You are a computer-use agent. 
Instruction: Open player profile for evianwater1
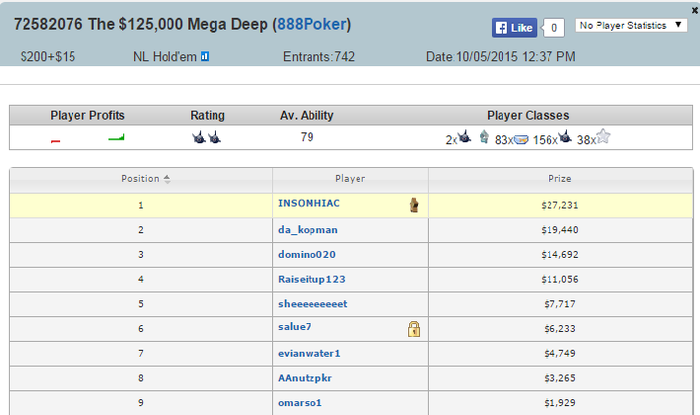309,352
